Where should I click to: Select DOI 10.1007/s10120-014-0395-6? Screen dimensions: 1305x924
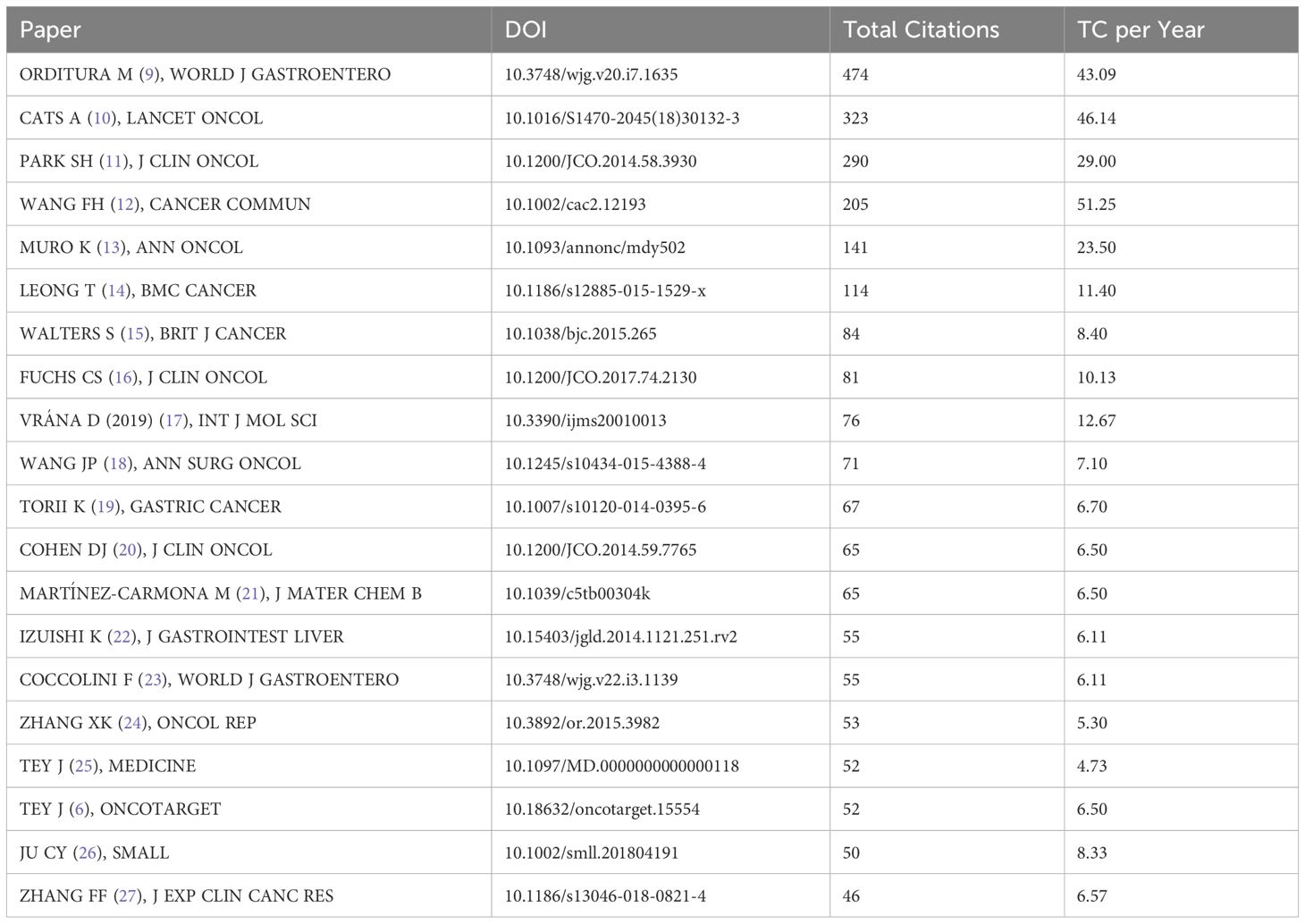tap(605, 507)
